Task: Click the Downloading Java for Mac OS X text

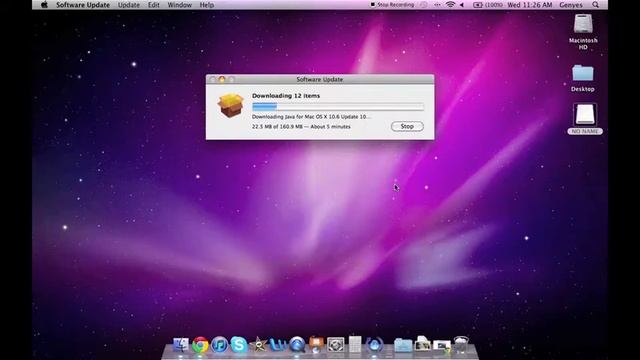Action: 311,117
